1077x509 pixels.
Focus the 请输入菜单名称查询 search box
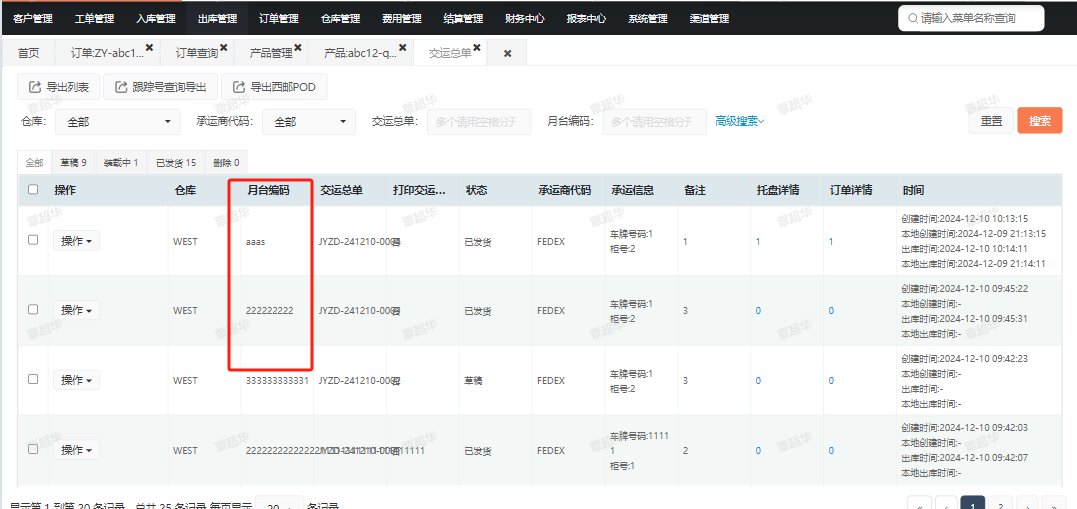click(x=971, y=19)
